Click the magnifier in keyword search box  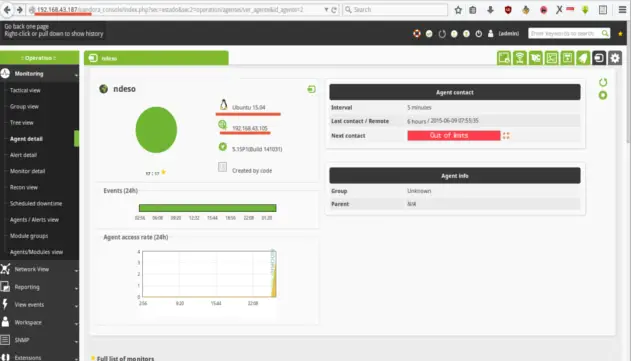[605, 33]
